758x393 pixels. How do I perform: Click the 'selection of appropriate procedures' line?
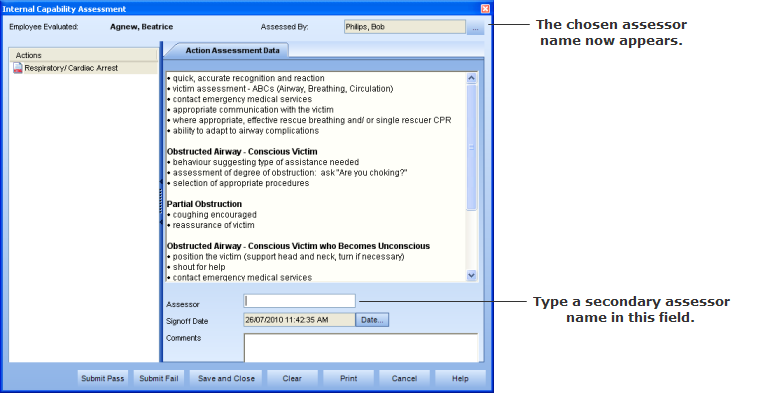coord(238,183)
